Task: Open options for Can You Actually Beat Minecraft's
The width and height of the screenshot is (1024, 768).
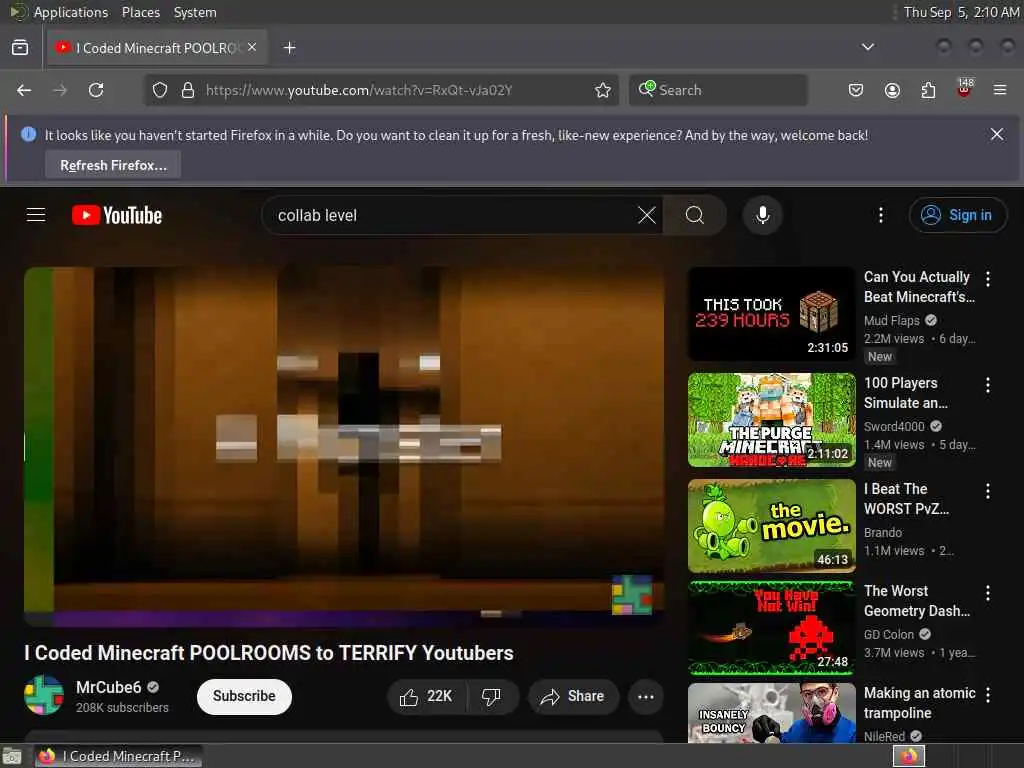Action: [x=987, y=279]
